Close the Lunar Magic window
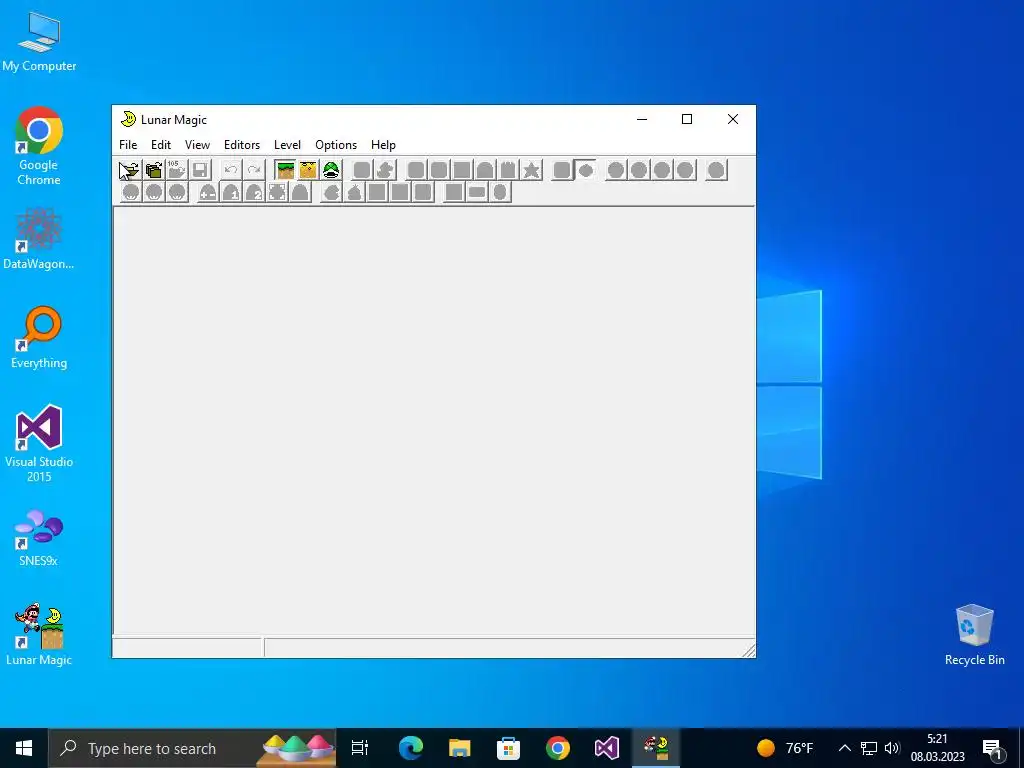1024x768 pixels. [733, 119]
